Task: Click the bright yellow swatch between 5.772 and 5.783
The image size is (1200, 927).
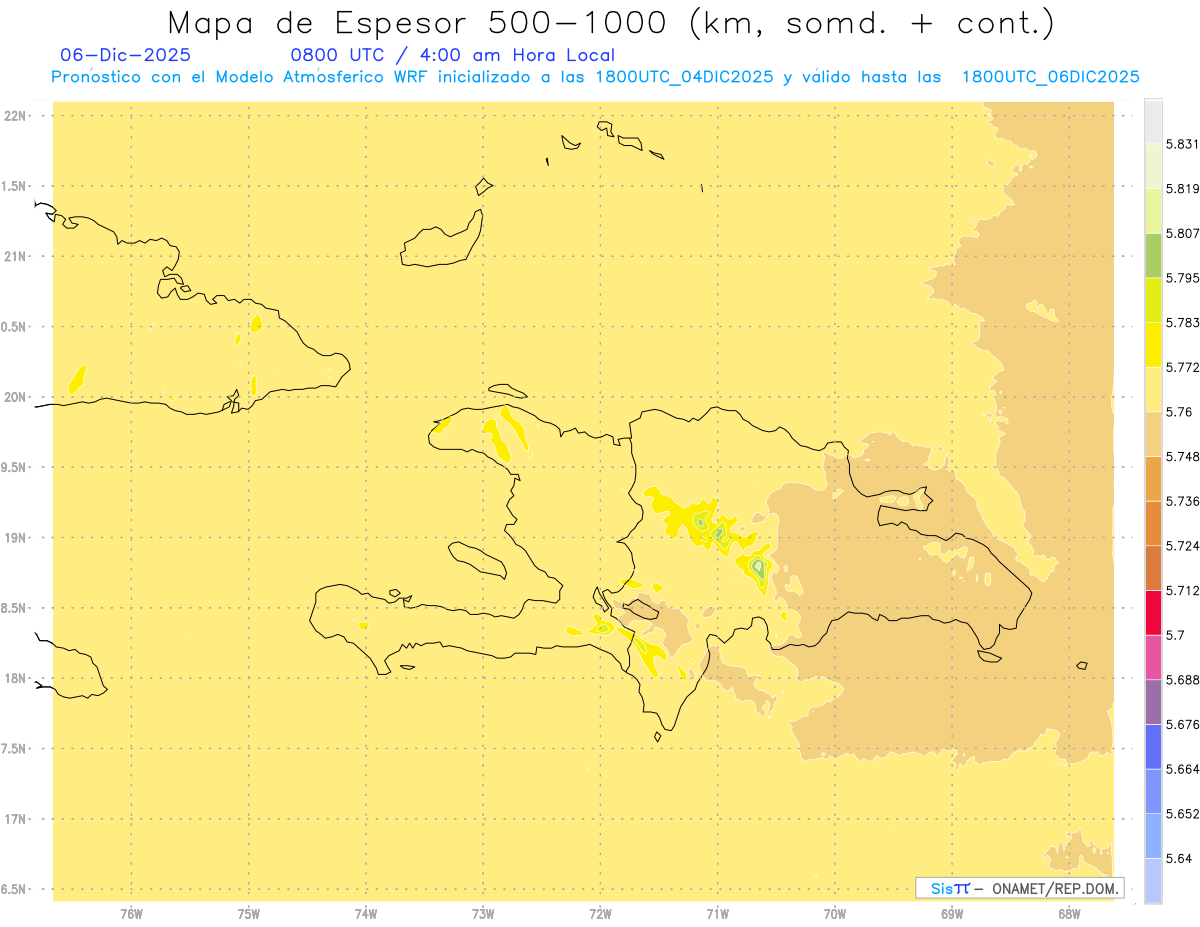Action: [1153, 345]
